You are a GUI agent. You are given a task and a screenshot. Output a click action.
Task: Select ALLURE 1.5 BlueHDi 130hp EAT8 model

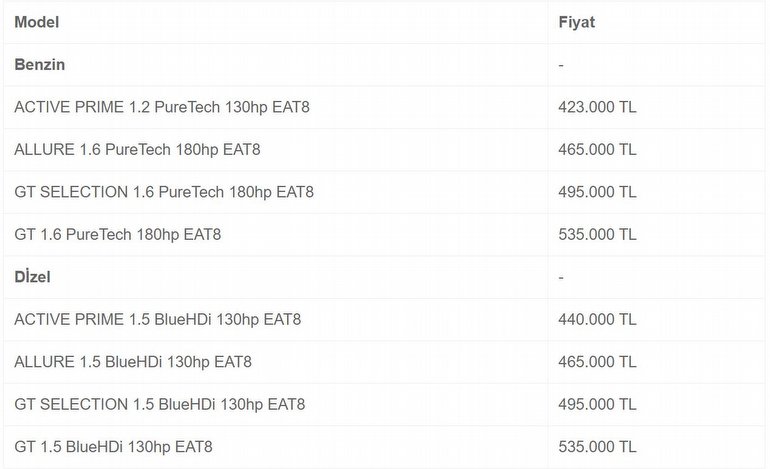[133, 361]
